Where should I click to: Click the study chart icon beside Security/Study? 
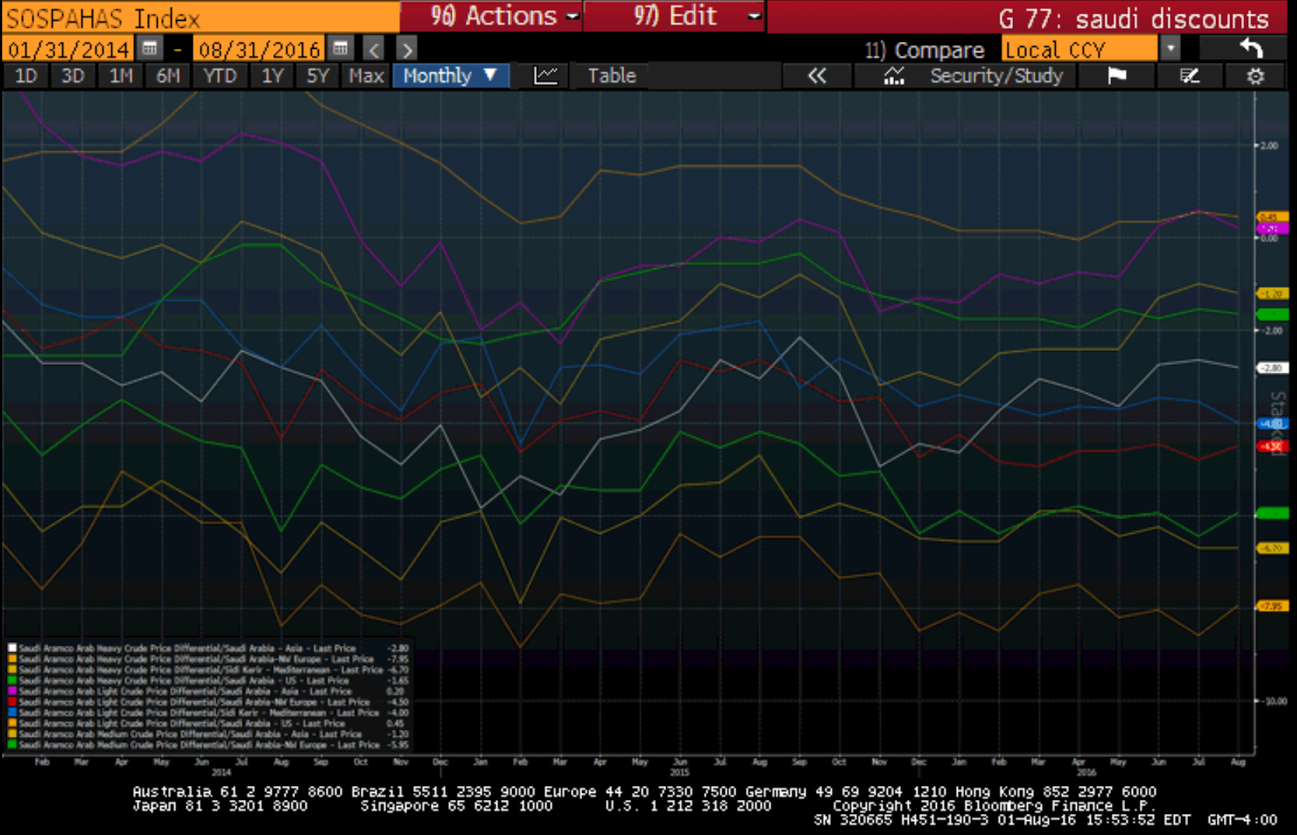coord(894,76)
